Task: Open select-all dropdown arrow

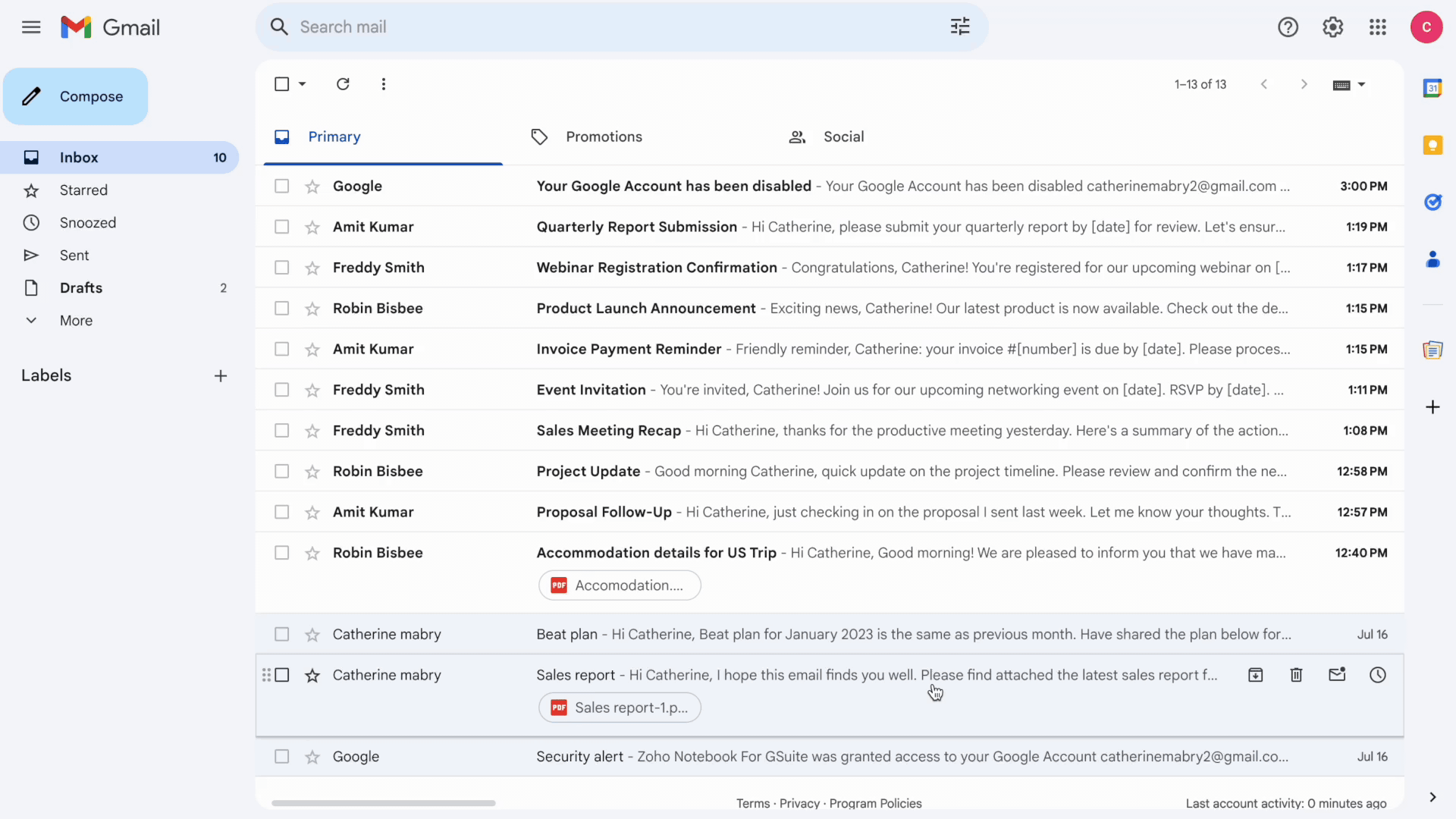Action: (x=303, y=84)
